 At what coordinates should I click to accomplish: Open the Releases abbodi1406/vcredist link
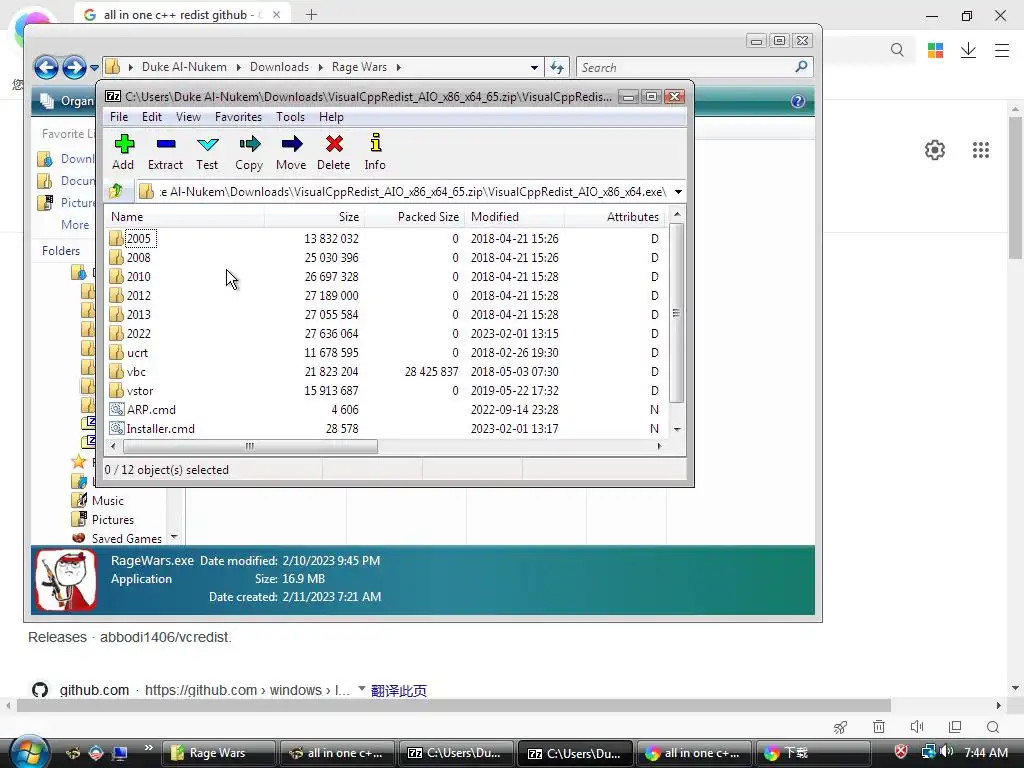click(x=129, y=637)
